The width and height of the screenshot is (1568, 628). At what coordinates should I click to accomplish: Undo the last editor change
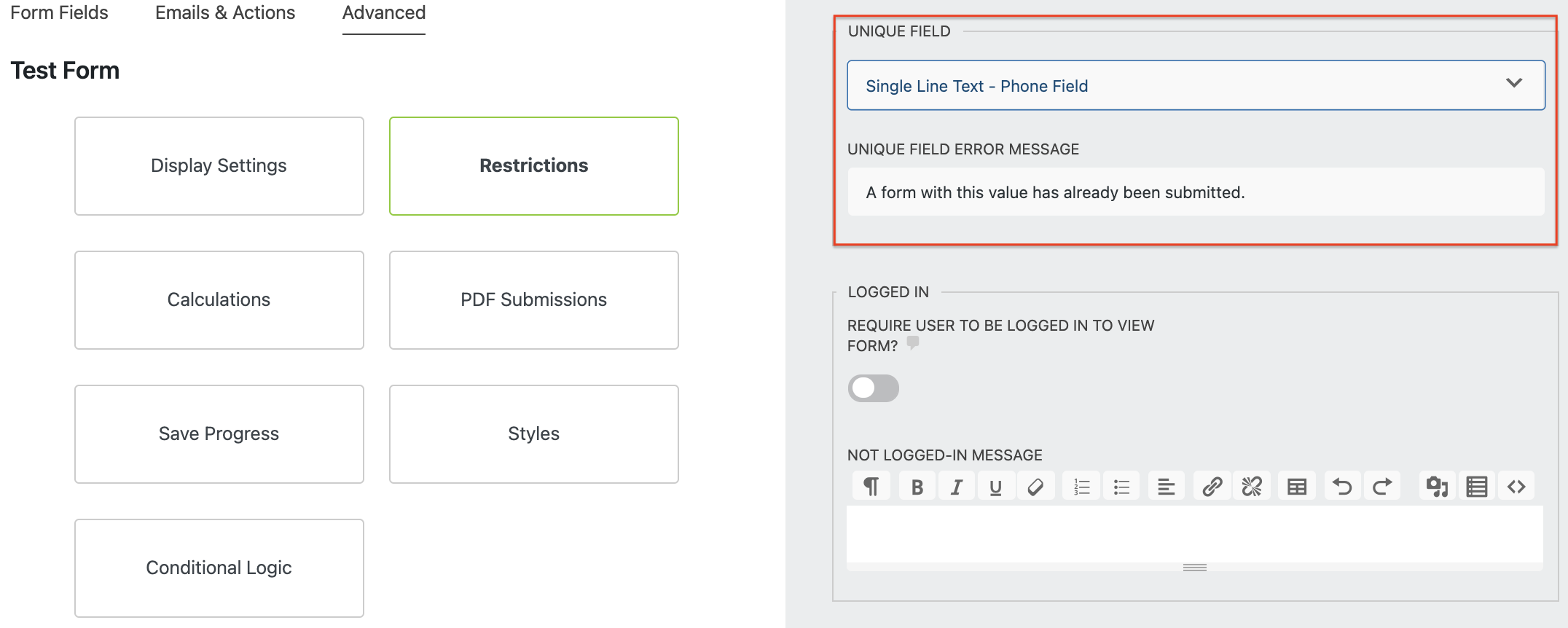(x=1342, y=486)
